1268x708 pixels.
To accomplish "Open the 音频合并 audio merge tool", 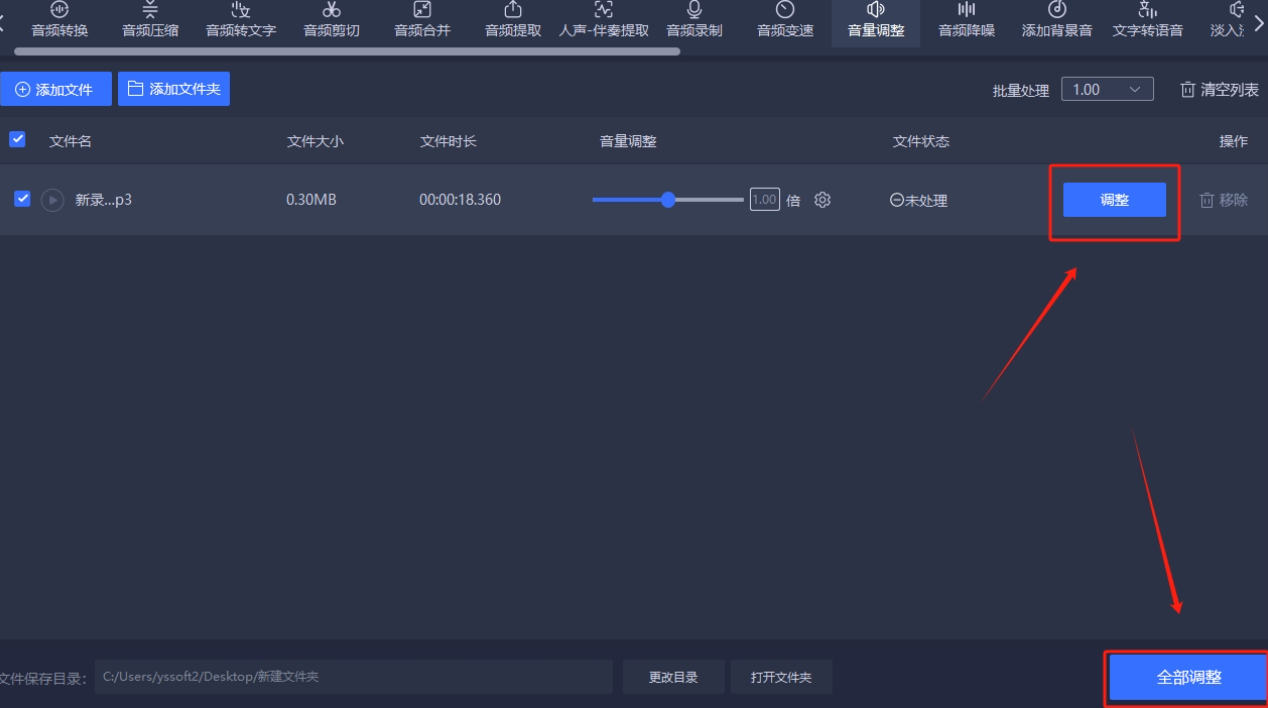I will tap(422, 21).
